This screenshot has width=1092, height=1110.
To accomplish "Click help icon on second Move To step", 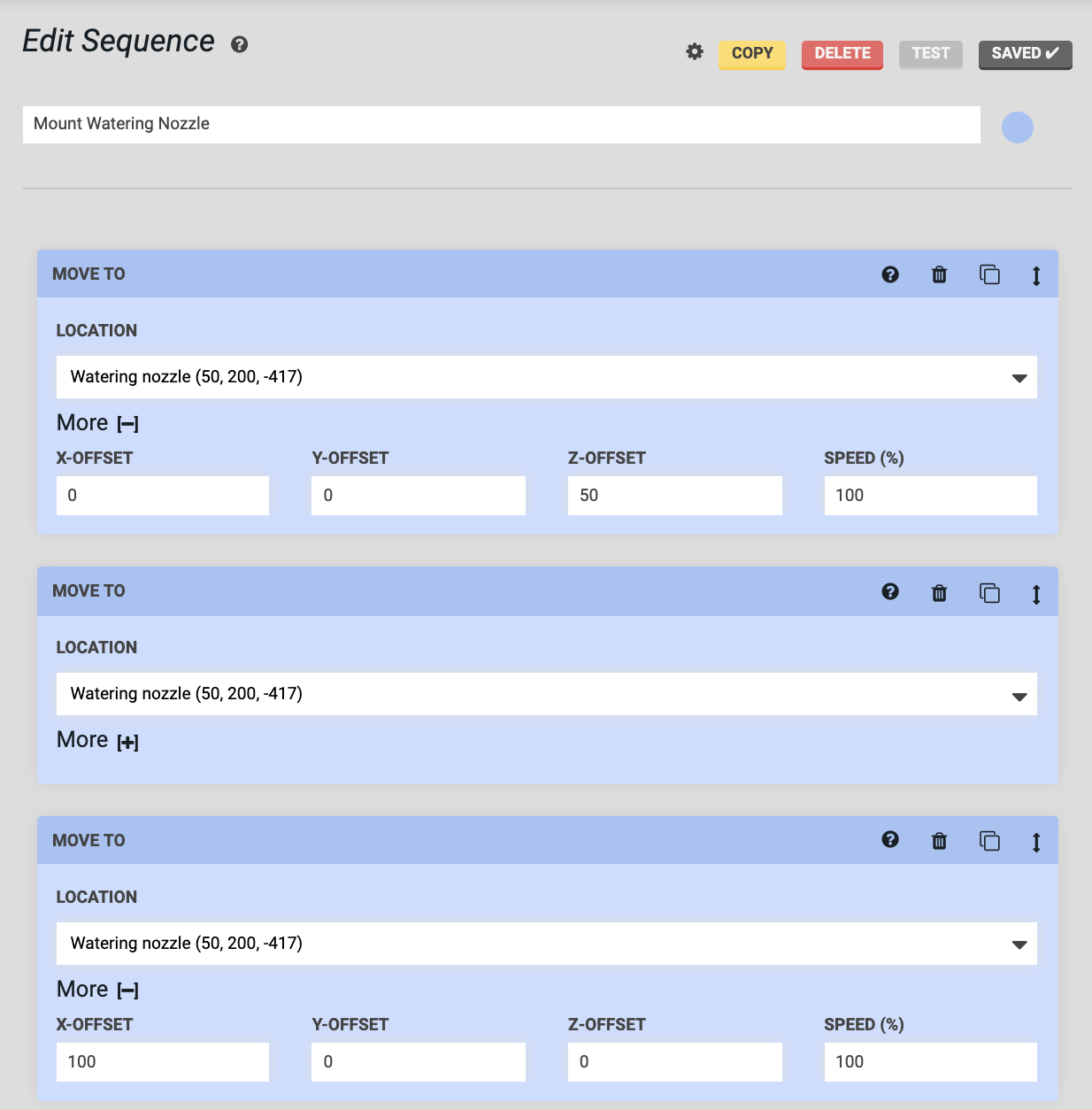I will click(x=890, y=591).
